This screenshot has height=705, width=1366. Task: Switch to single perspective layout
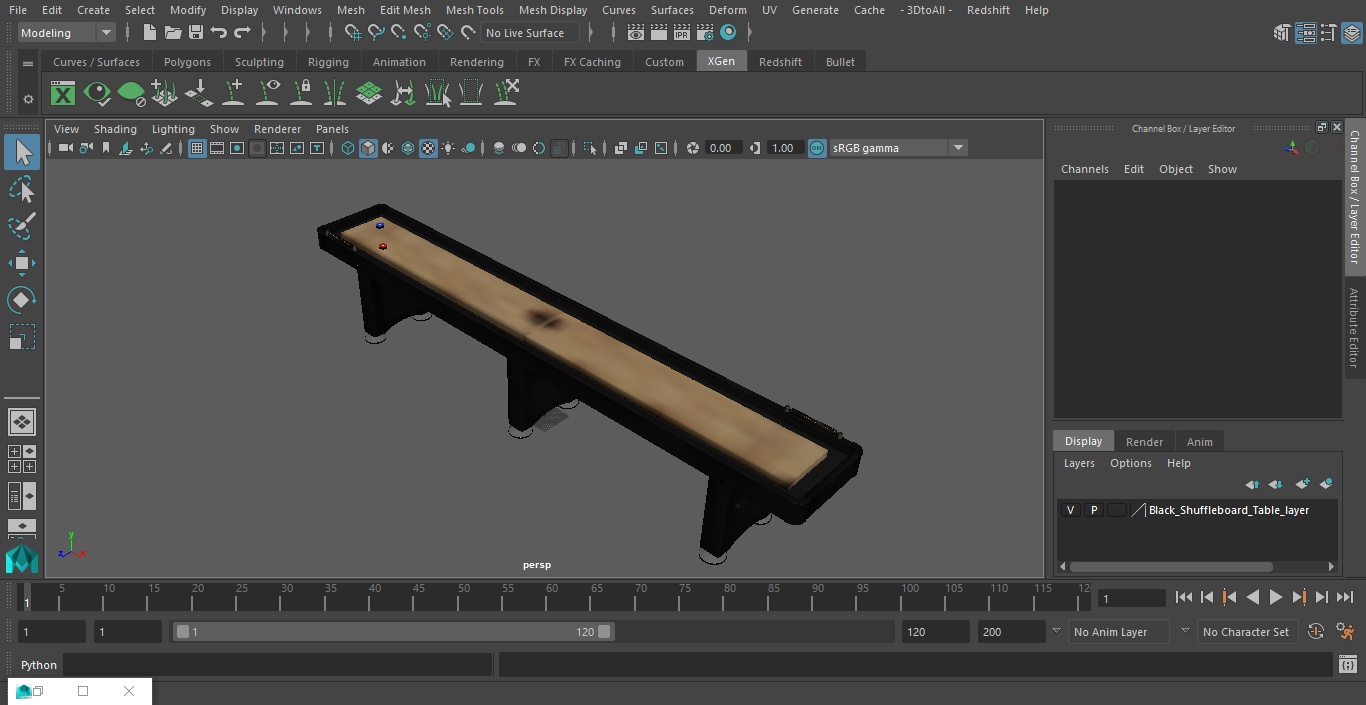pos(21,422)
